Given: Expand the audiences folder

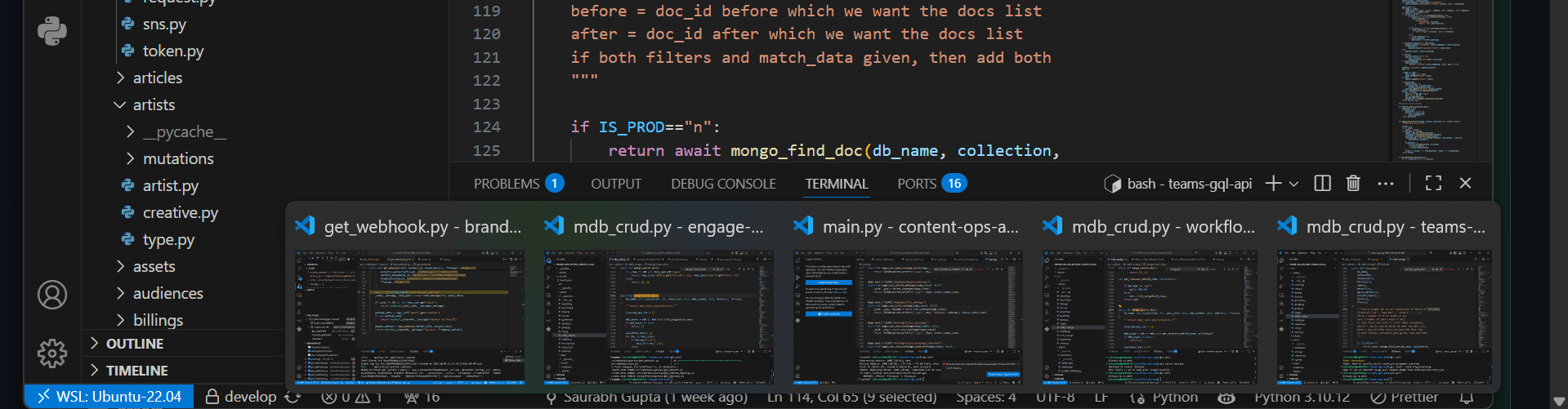Looking at the screenshot, I should pyautogui.click(x=168, y=293).
